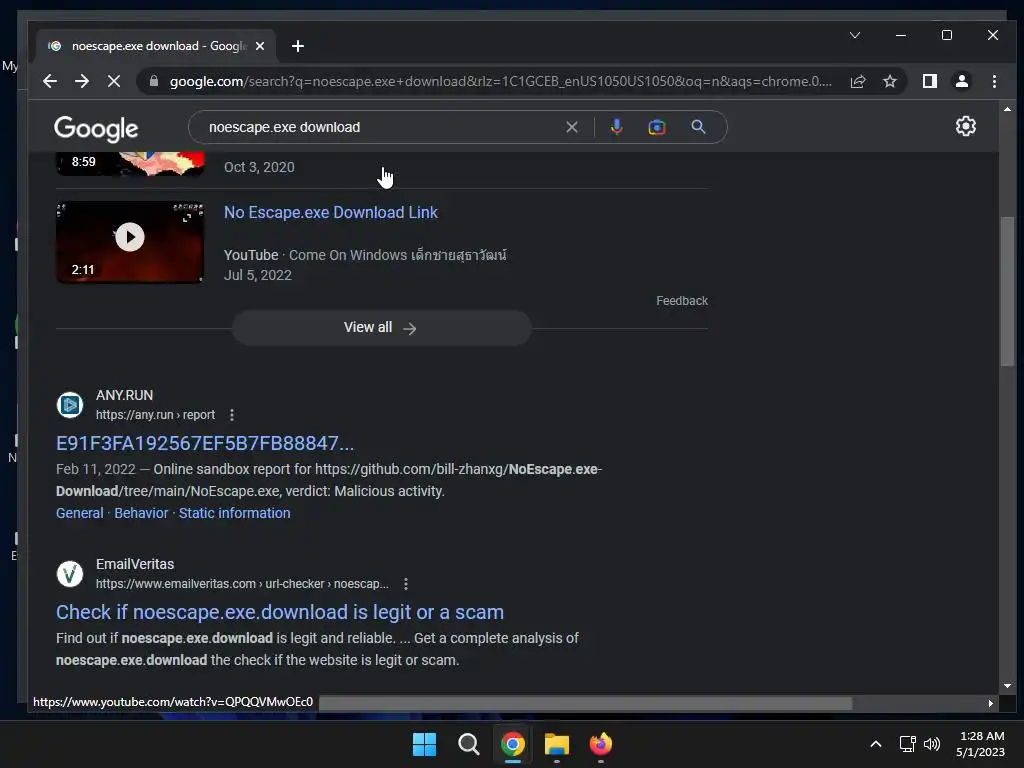Open Chrome side panel
The image size is (1024, 768).
[929, 81]
